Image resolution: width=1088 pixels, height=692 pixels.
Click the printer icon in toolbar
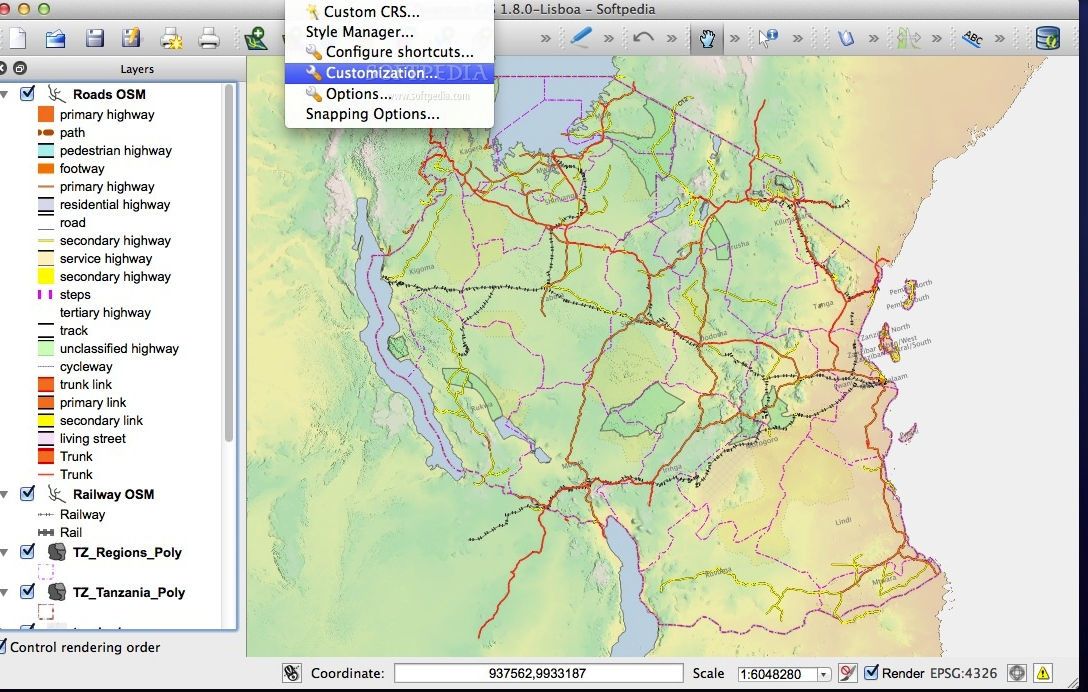(x=208, y=38)
